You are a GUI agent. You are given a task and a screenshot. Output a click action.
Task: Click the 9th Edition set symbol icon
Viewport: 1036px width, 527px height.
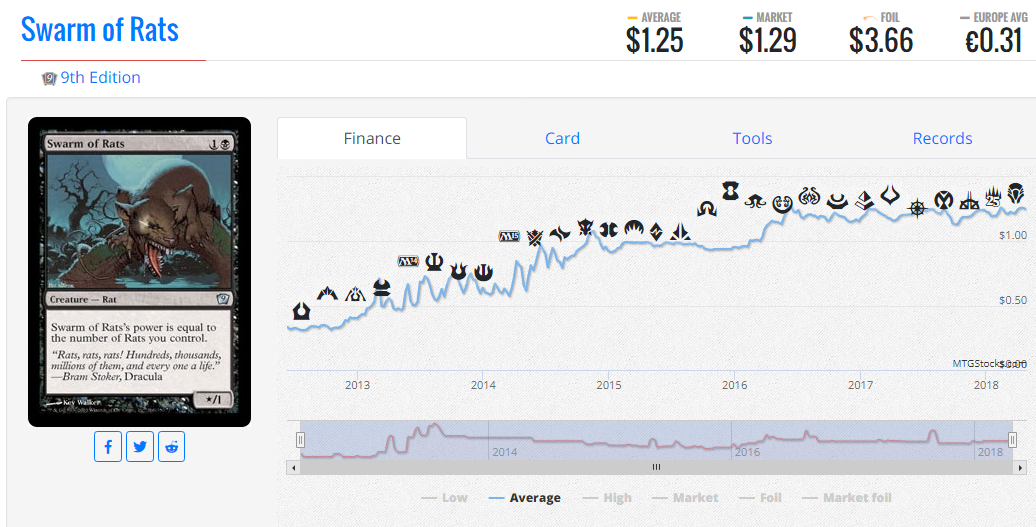click(49, 79)
